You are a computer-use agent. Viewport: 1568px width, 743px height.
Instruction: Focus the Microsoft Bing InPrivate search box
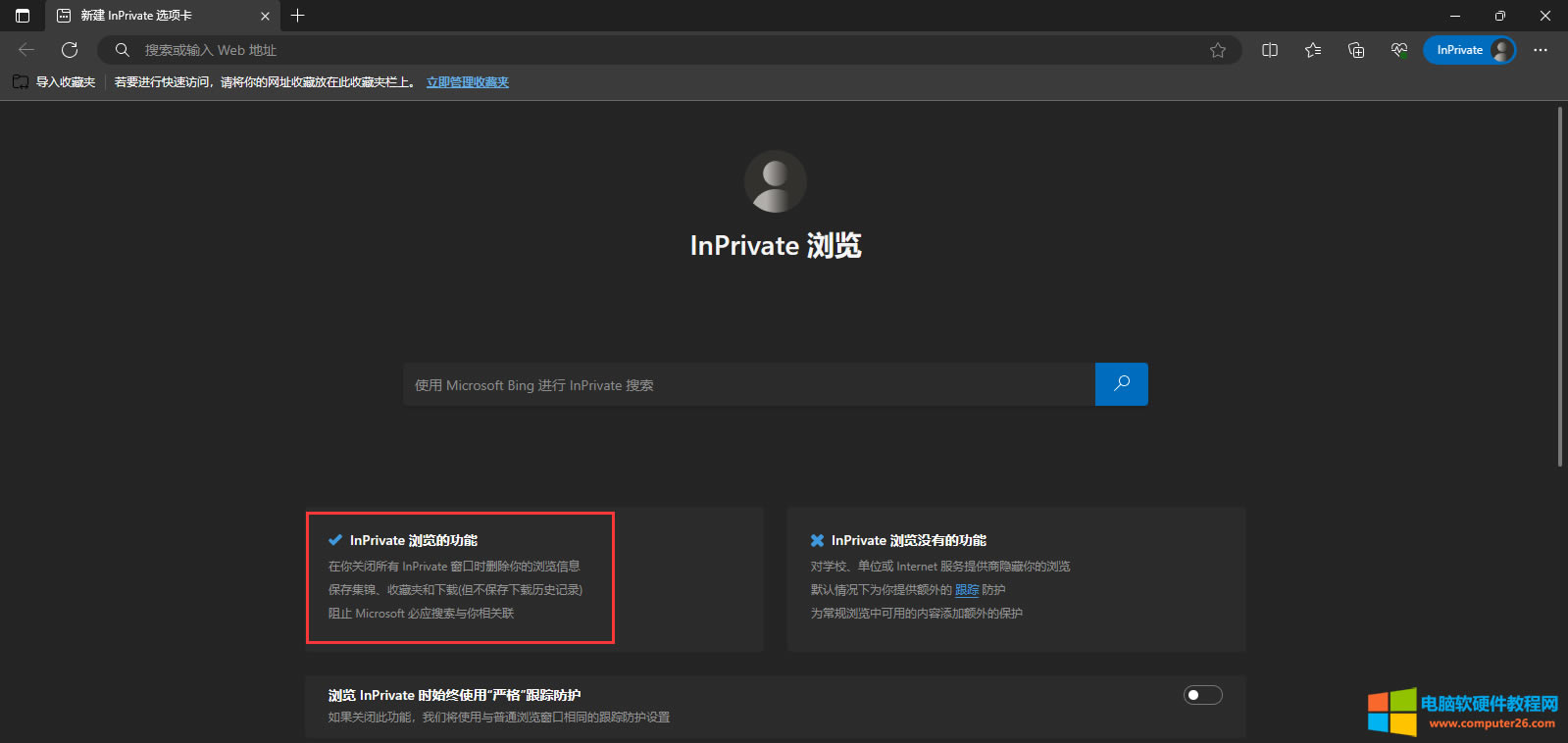[x=749, y=384]
